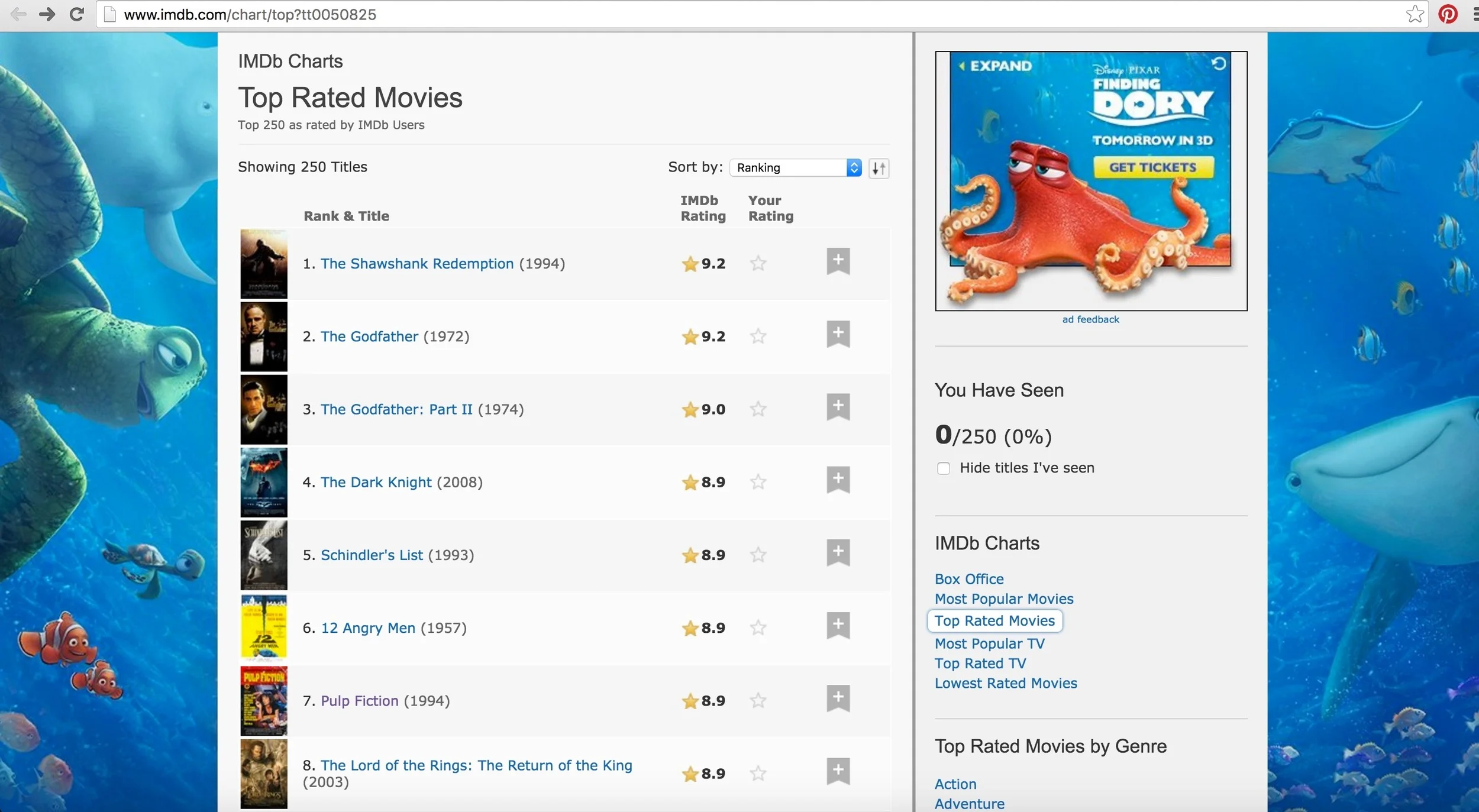Open The Dark Knight title link
The image size is (1479, 812).
(376, 483)
